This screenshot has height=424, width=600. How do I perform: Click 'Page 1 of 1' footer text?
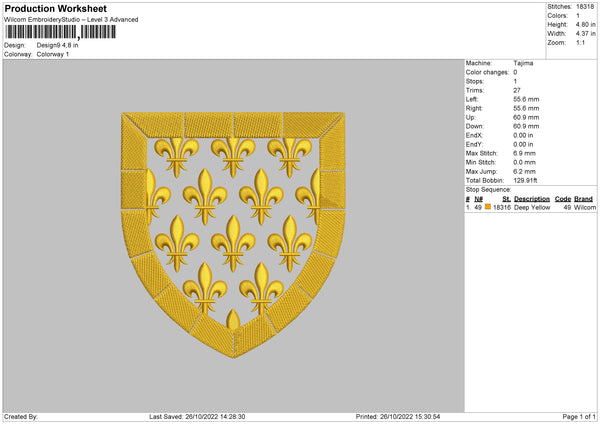coord(579,417)
